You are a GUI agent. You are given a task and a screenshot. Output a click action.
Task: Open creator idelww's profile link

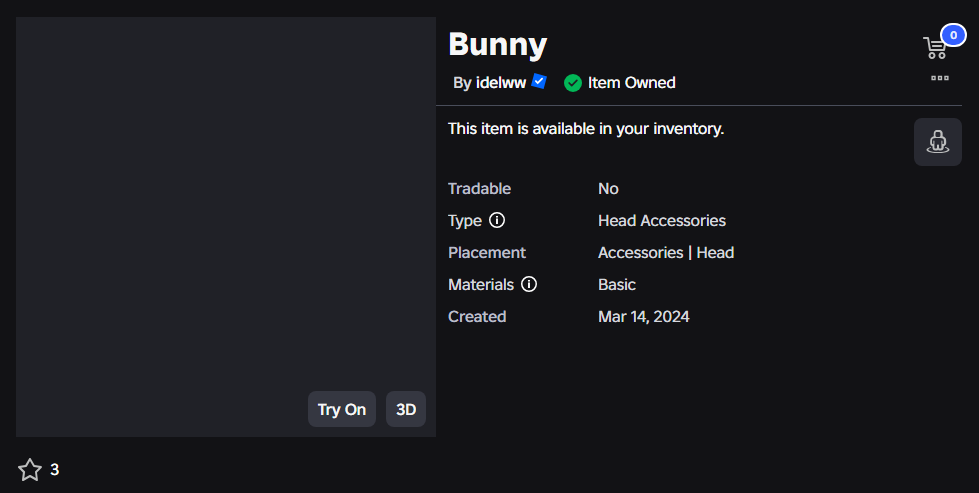(501, 83)
